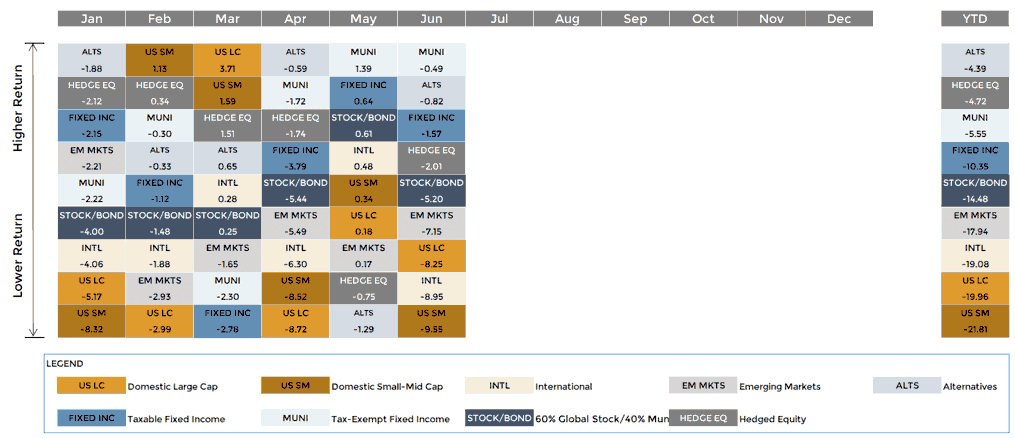This screenshot has height=438, width=1015.
Task: Select the US LC -8.72 cell in April
Action: pos(295,322)
